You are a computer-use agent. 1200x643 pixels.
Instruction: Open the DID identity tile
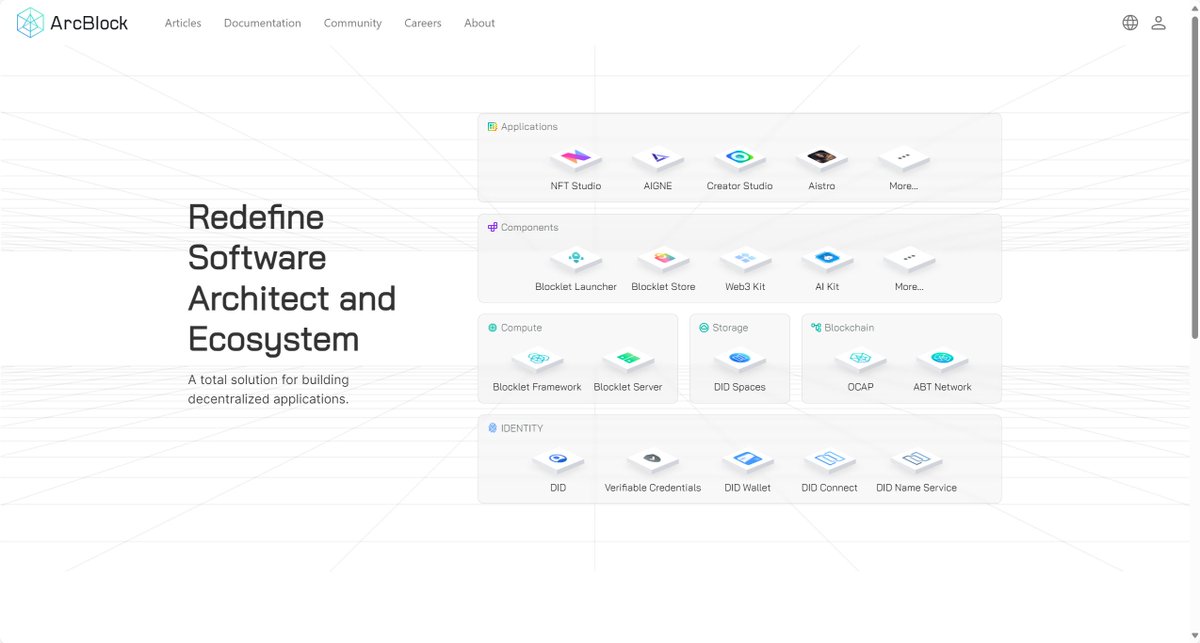coord(558,470)
